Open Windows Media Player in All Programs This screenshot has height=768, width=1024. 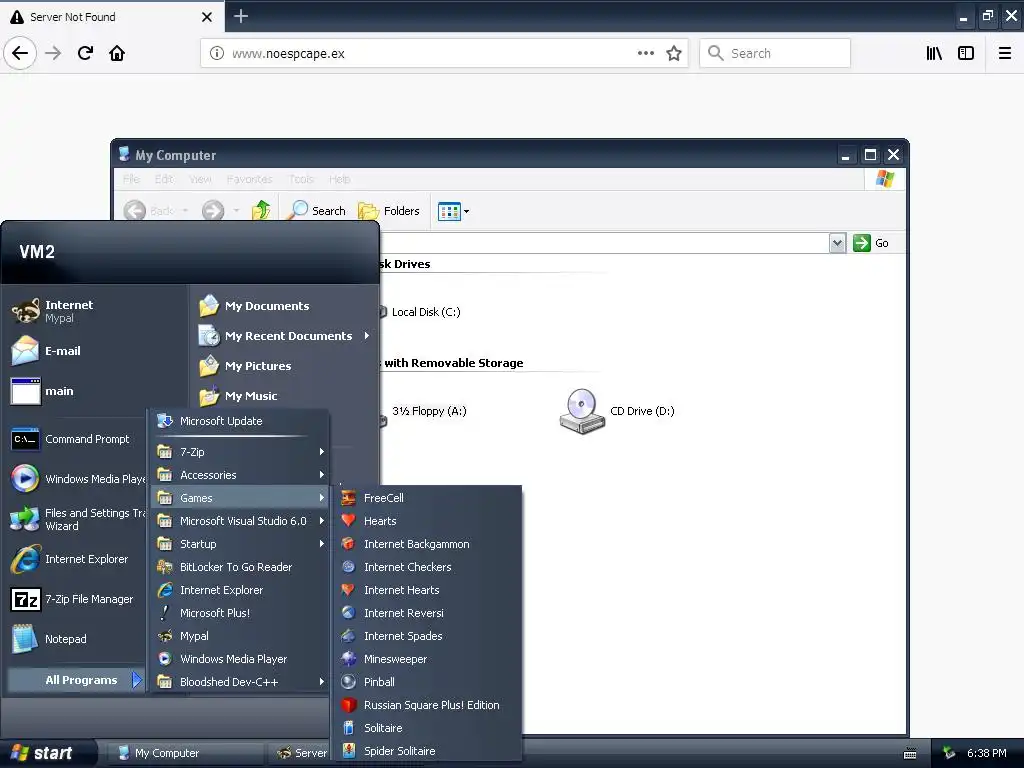tap(240, 658)
